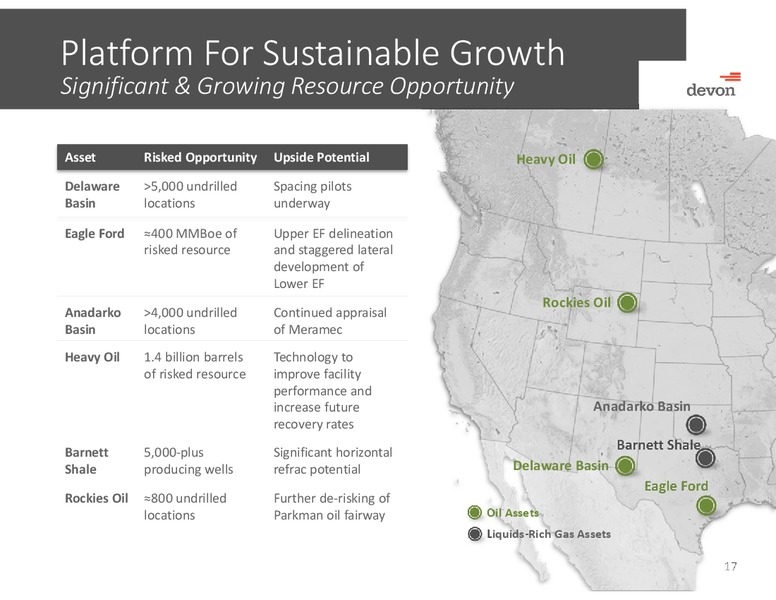Click the 'Anadarko Basin' map label

tap(642, 406)
